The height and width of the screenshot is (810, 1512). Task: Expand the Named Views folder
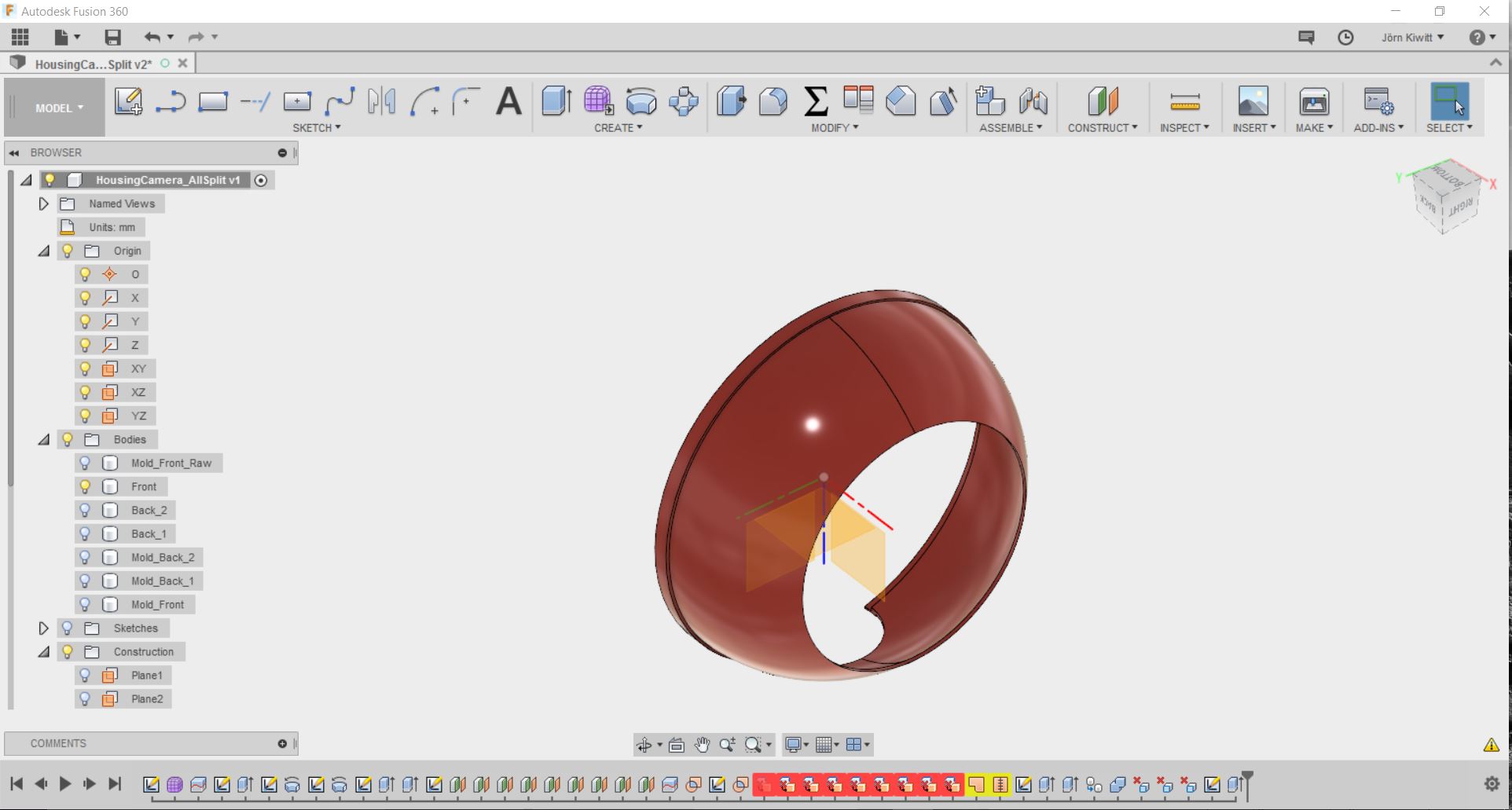click(x=44, y=203)
